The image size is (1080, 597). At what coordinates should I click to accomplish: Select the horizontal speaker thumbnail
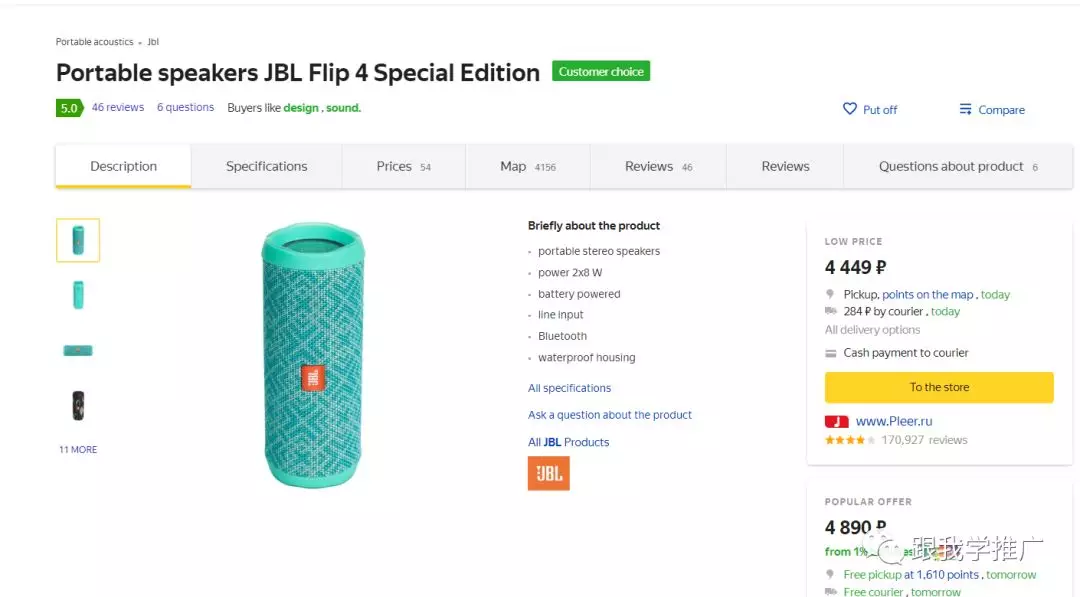(78, 351)
